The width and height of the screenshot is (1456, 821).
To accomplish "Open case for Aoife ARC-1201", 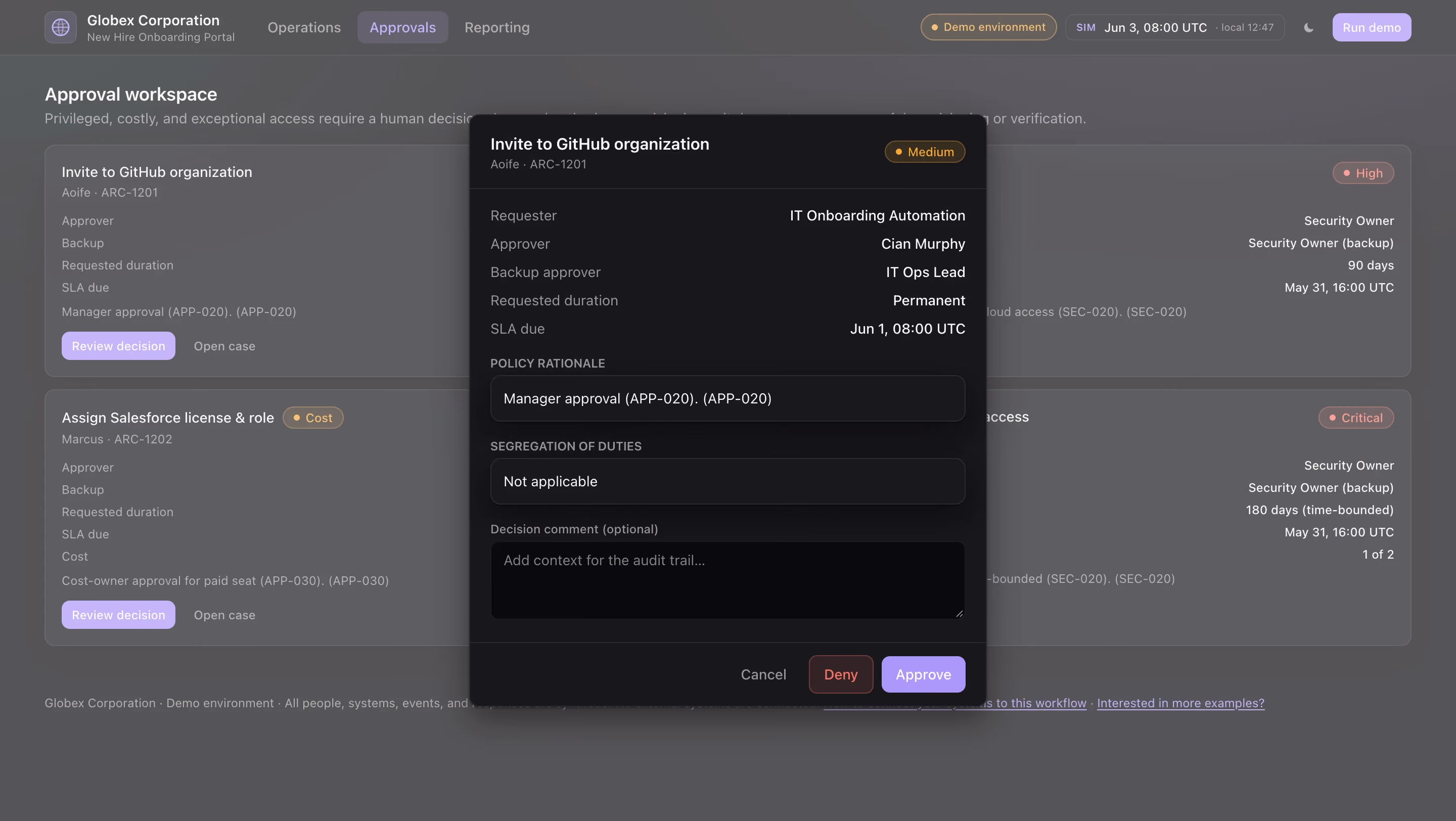I will (x=224, y=346).
